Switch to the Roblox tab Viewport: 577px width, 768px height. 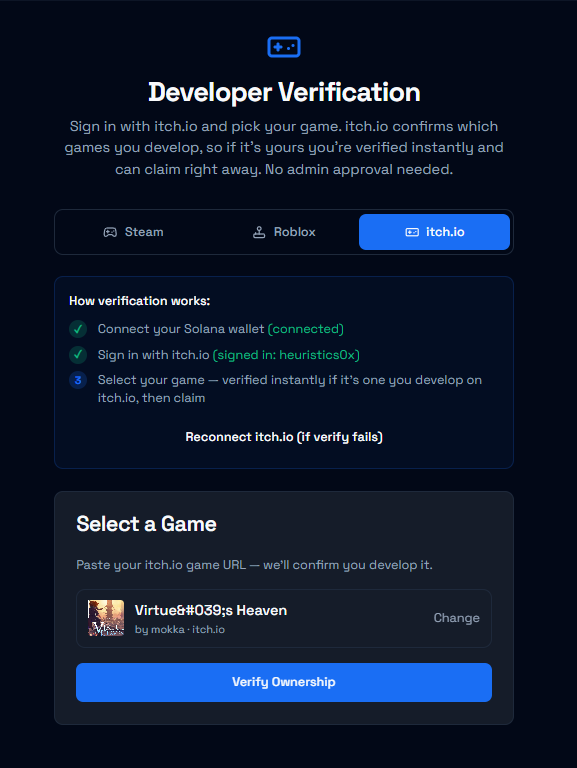click(284, 232)
